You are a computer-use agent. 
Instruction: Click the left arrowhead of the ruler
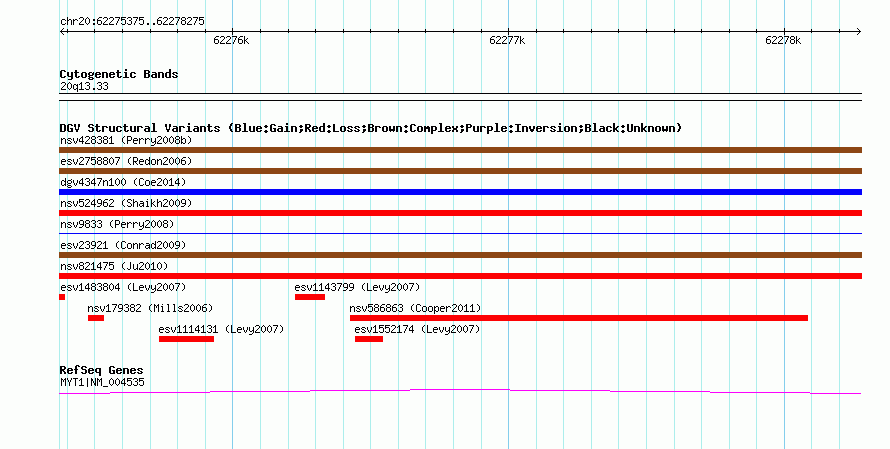pos(62,31)
